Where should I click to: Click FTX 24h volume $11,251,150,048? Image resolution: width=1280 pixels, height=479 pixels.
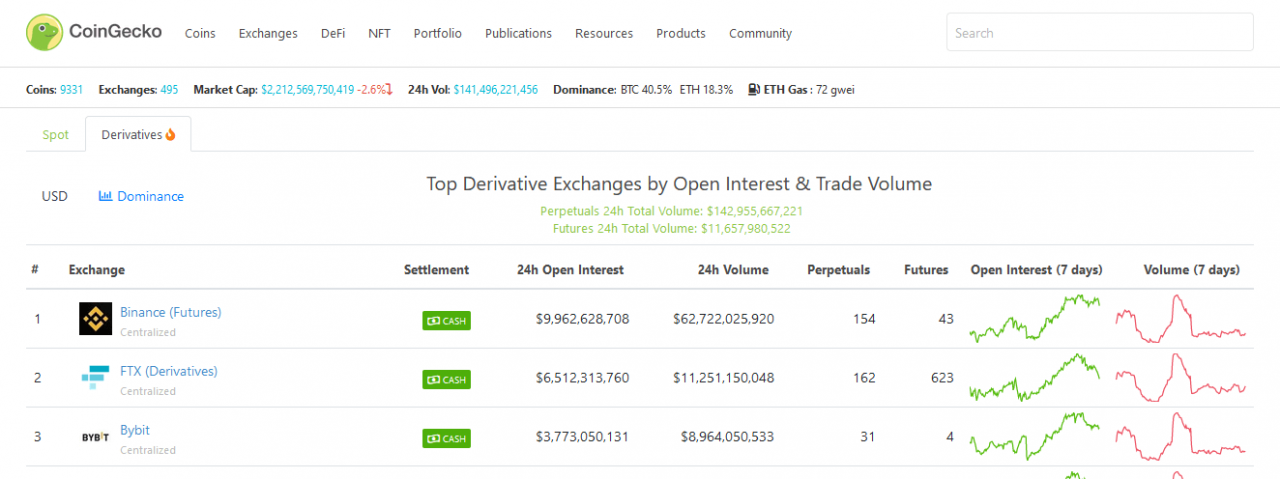[723, 378]
